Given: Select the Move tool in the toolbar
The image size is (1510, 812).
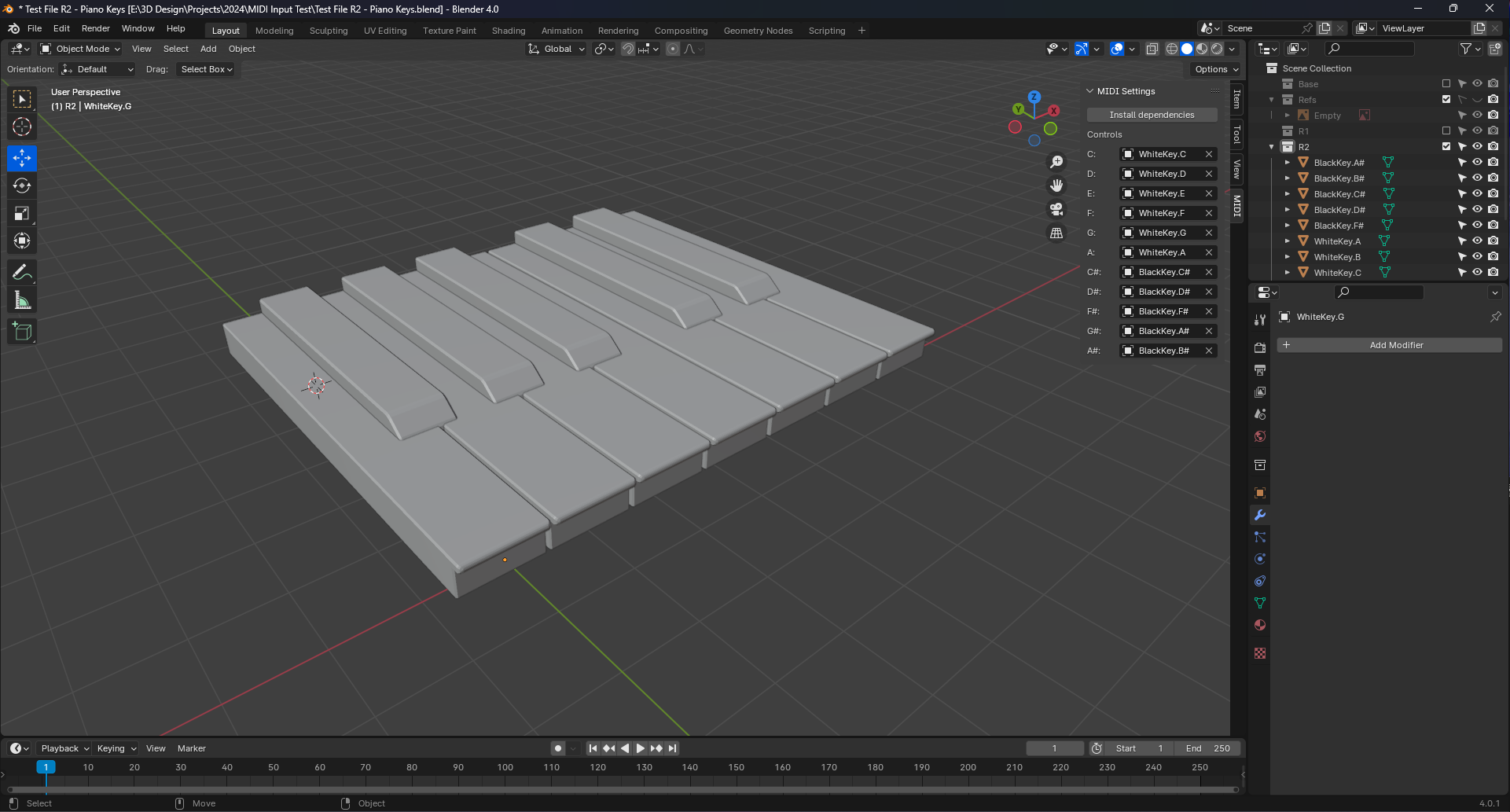Looking at the screenshot, I should [22, 158].
